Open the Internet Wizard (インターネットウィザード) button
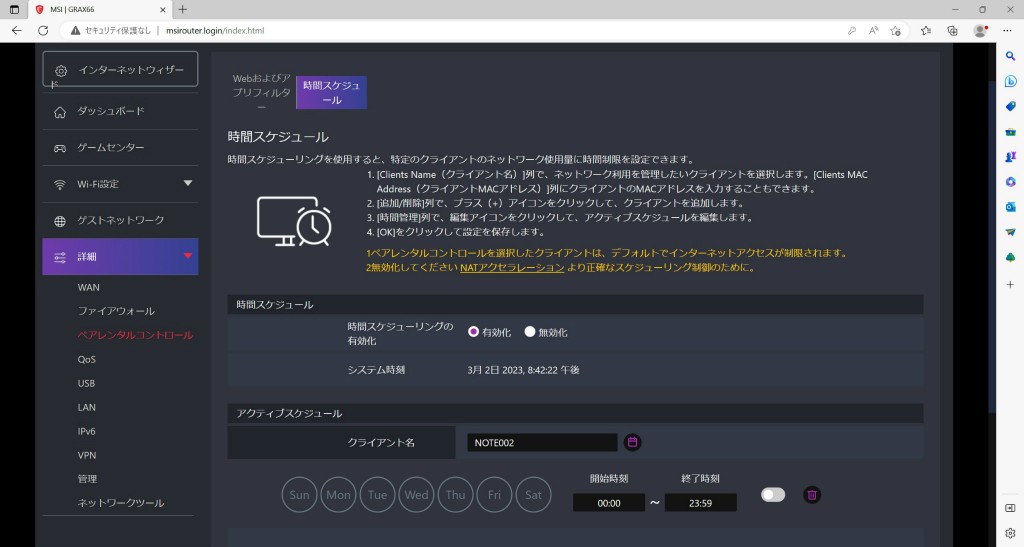 [120, 69]
